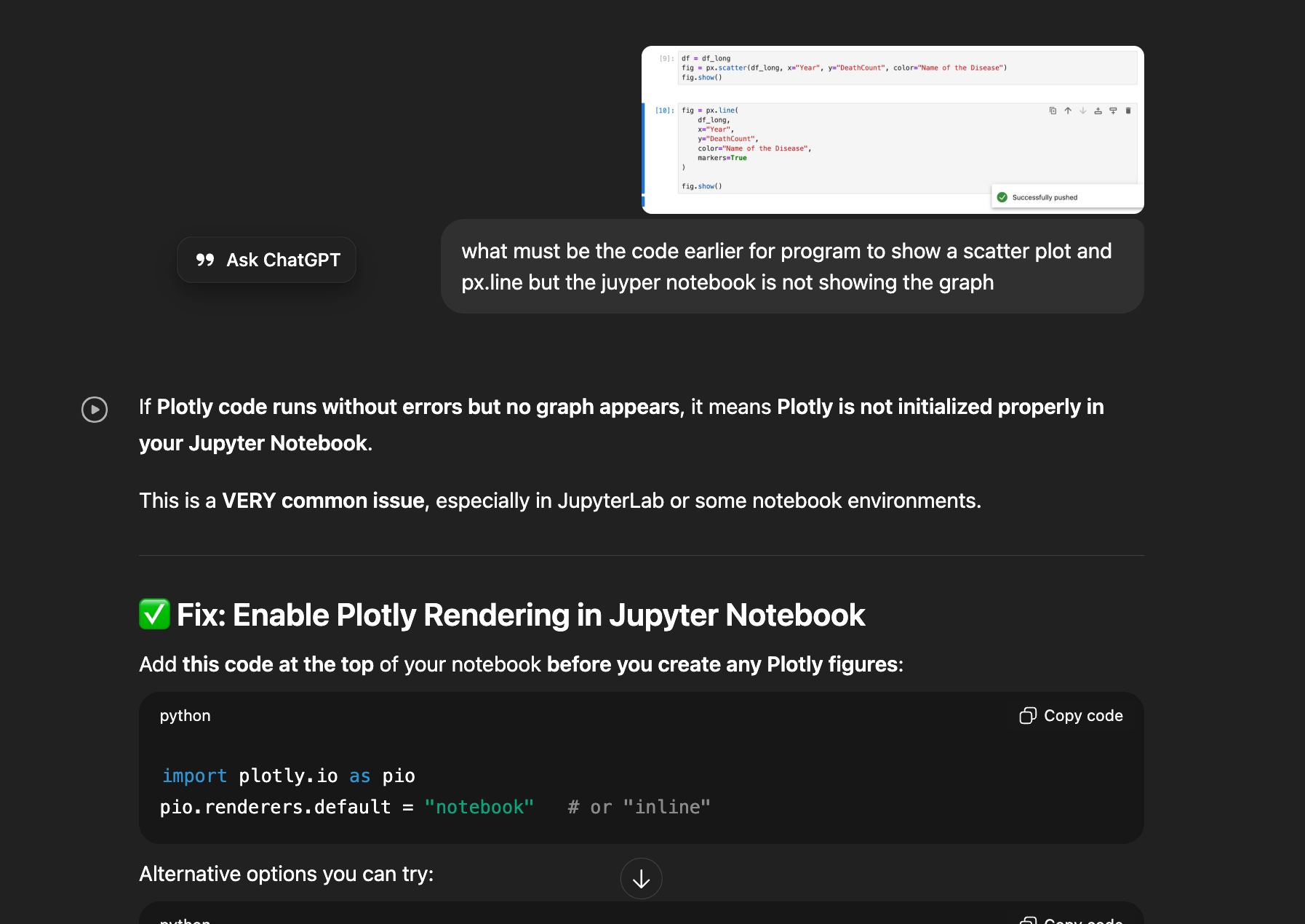Click the move cell down arrow icon

(x=1083, y=111)
